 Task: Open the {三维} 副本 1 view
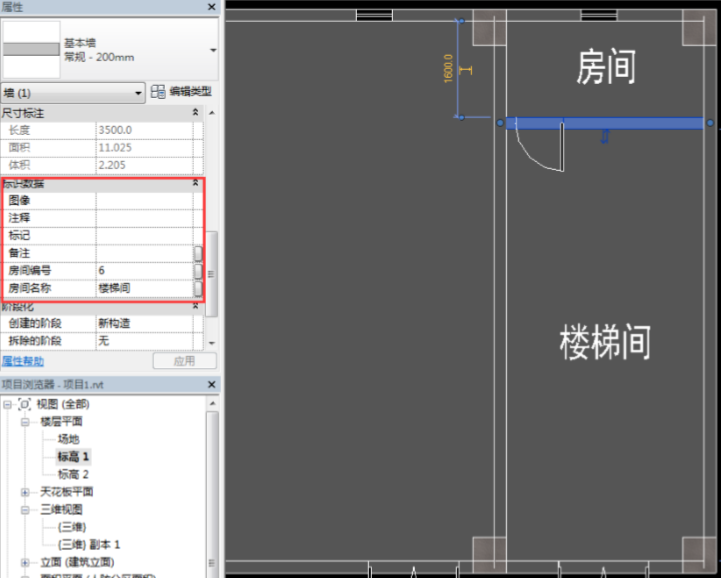coord(89,544)
